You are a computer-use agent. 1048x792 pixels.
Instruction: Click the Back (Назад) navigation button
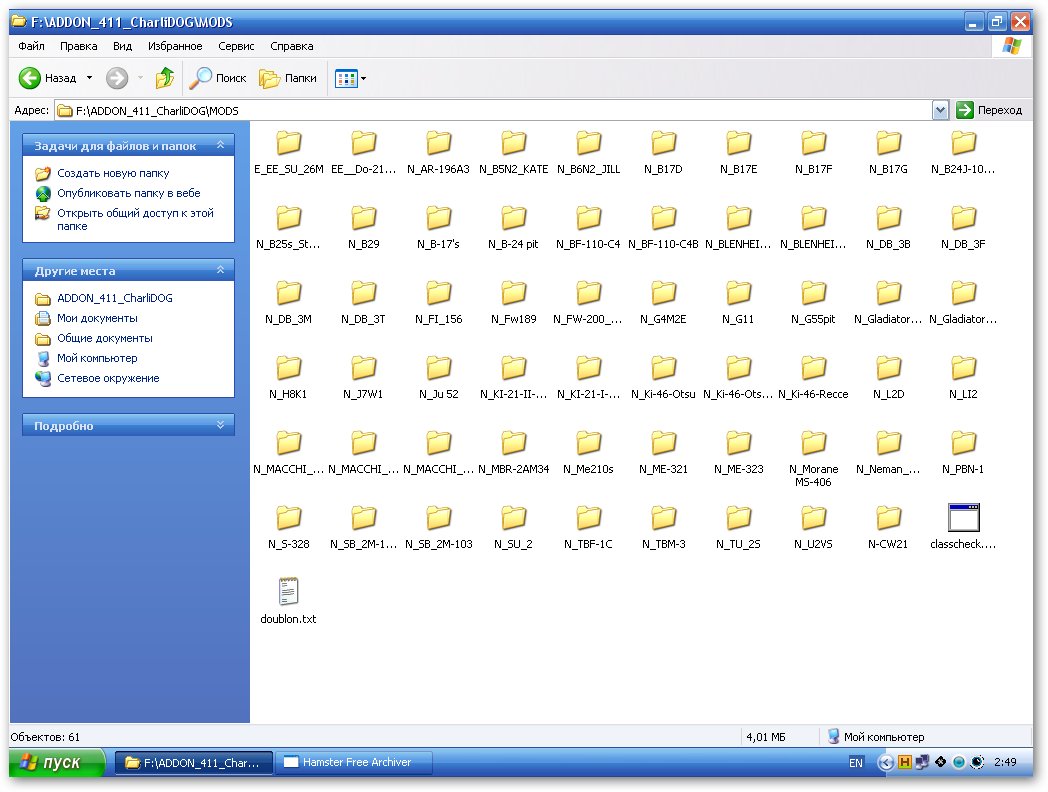tap(47, 78)
